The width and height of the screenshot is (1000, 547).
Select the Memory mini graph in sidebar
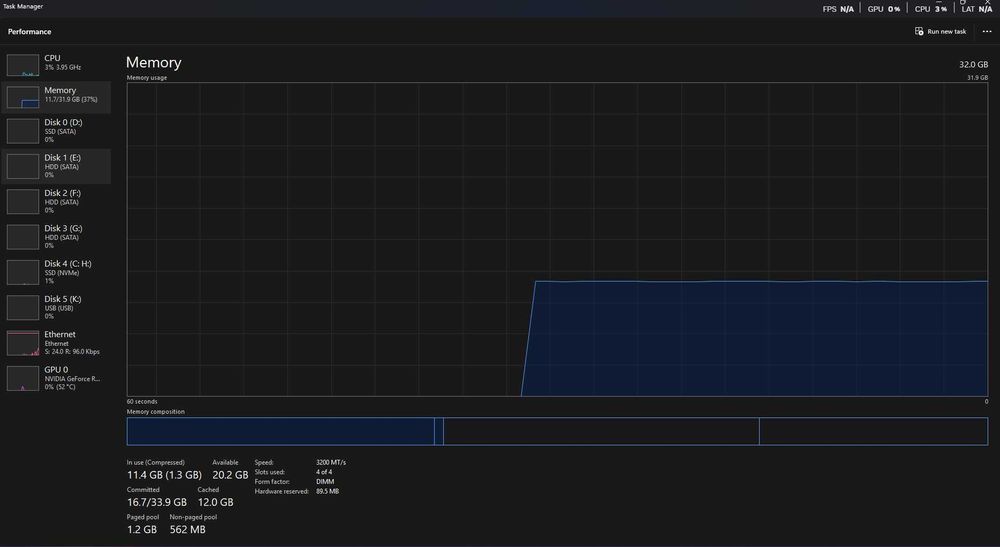pyautogui.click(x=23, y=98)
